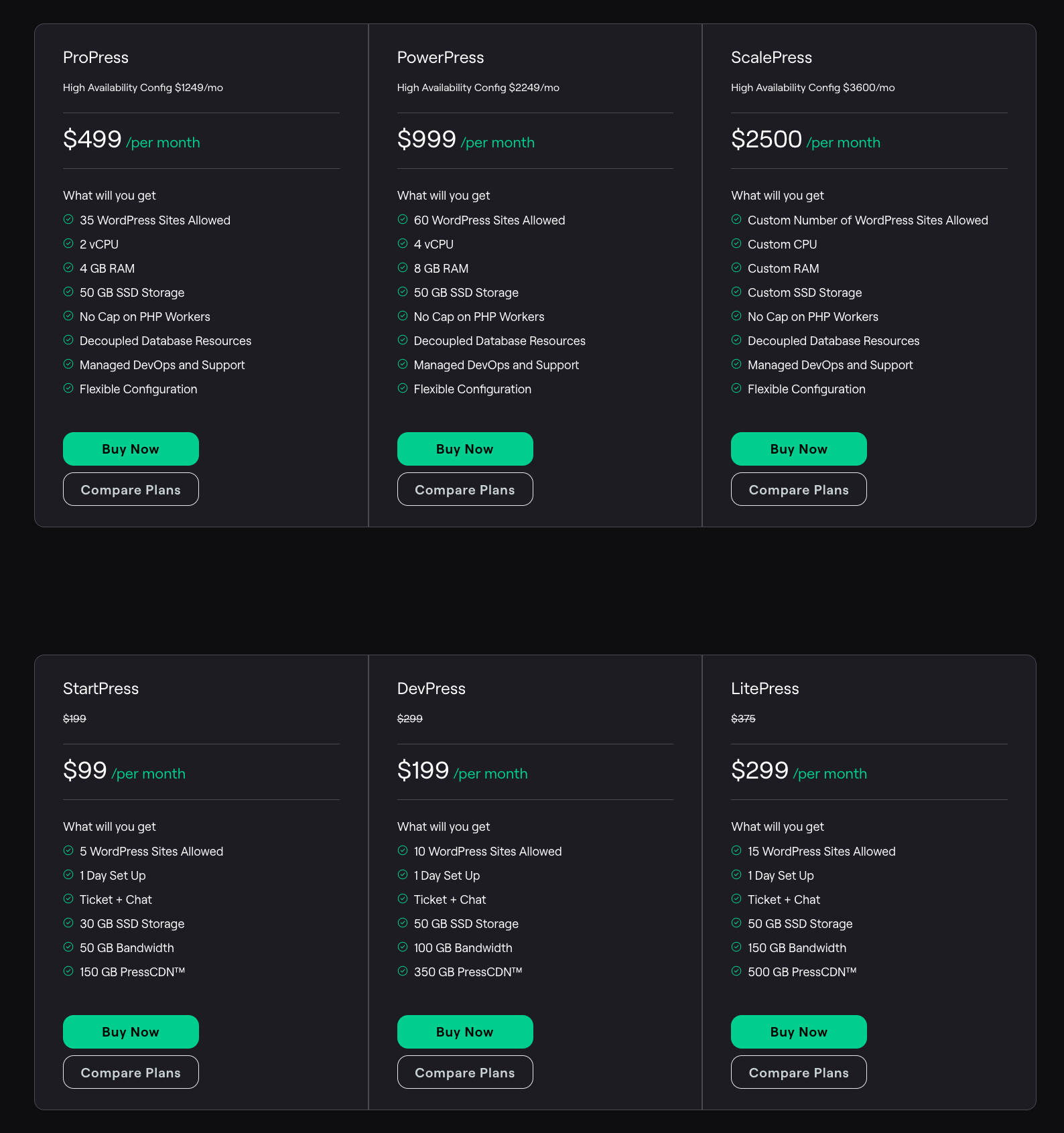Click the checkmark beside 500 GB PressCDN in LitePress
1064x1133 pixels.
point(736,971)
